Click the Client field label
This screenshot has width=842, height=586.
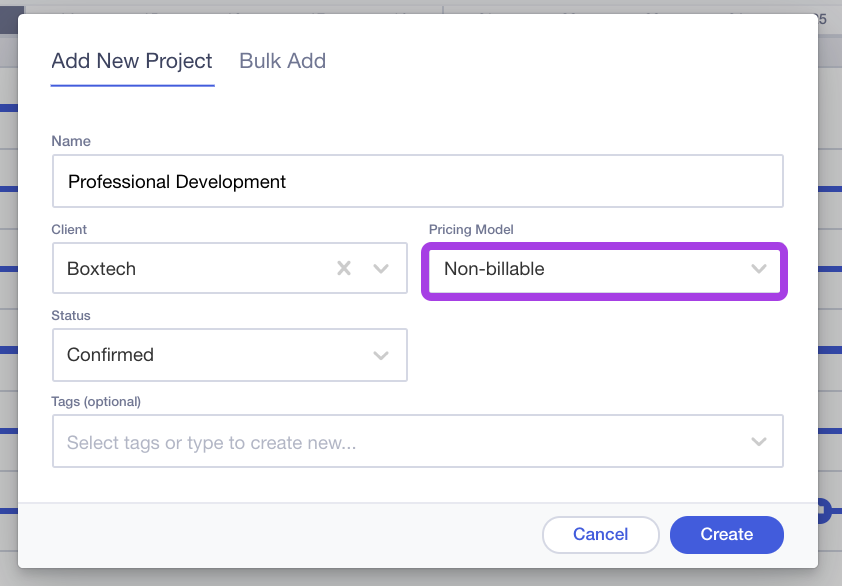(x=69, y=229)
